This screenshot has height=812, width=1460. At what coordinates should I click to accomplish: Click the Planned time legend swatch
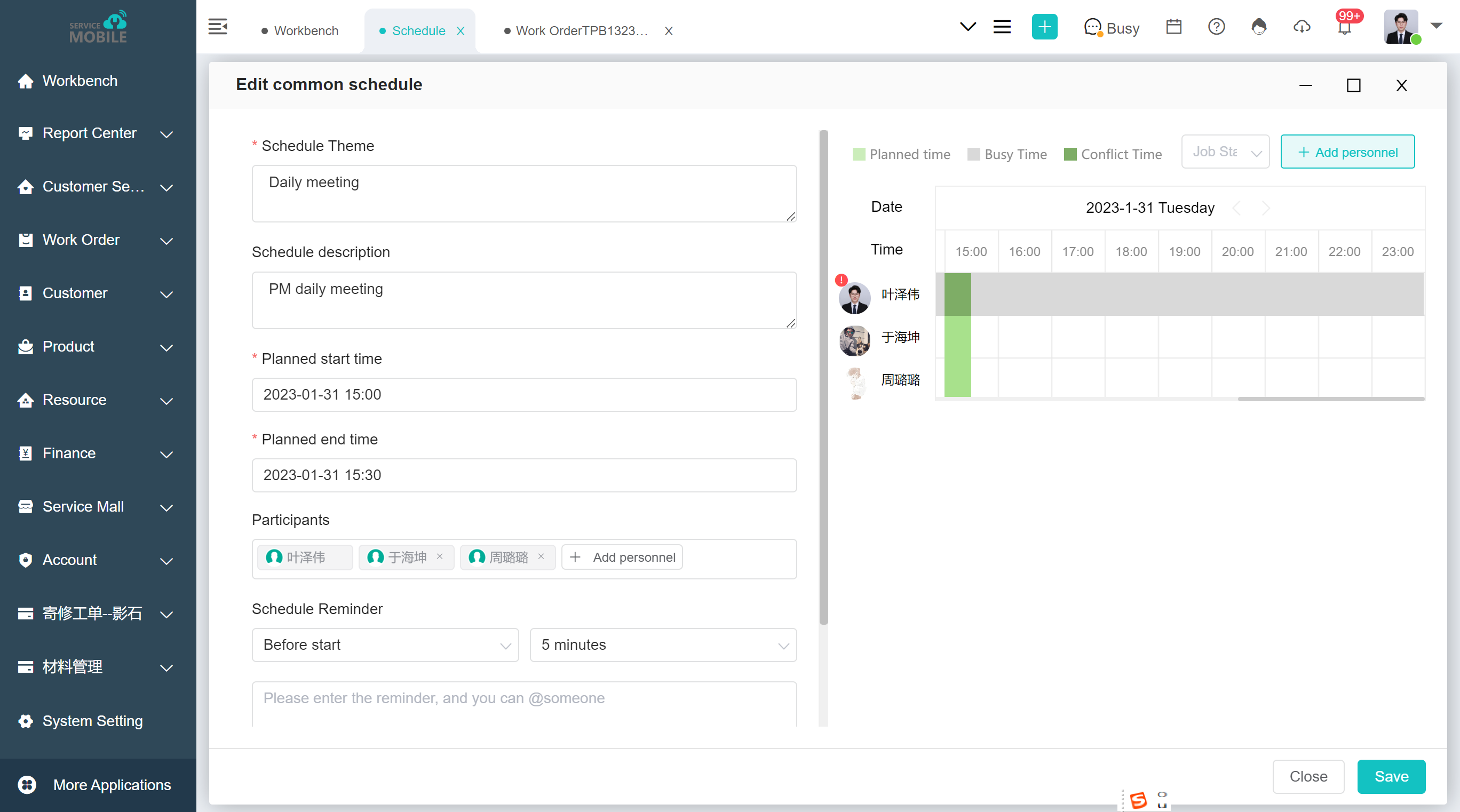859,154
